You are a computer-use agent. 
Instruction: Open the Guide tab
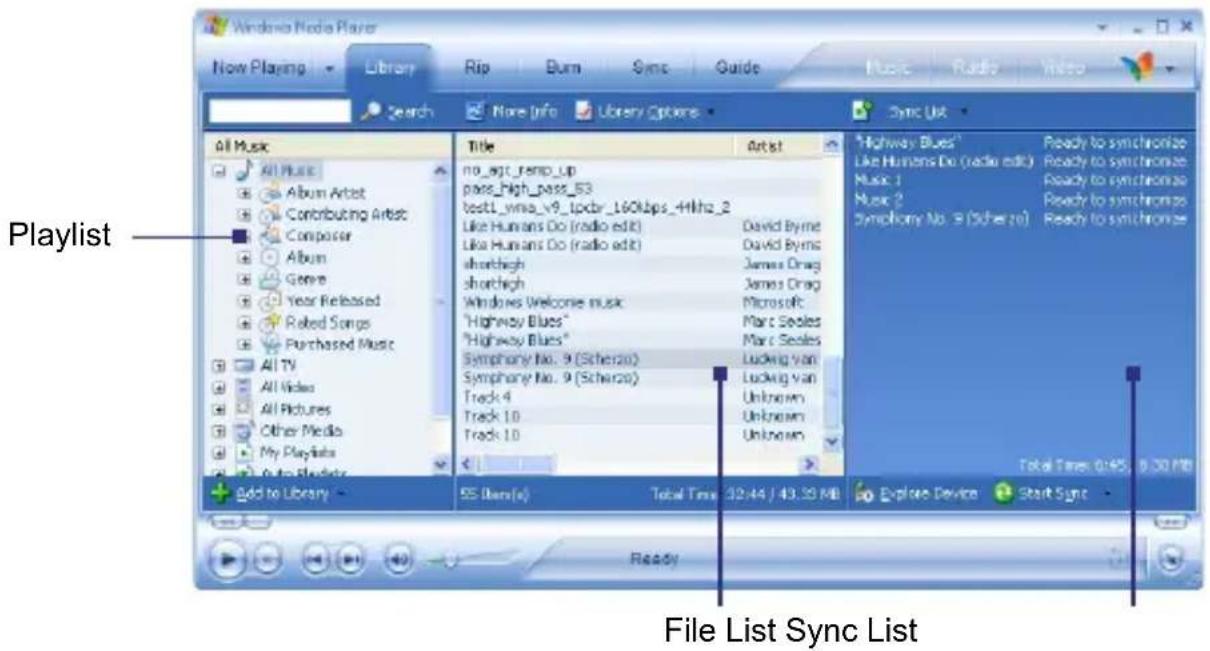738,69
